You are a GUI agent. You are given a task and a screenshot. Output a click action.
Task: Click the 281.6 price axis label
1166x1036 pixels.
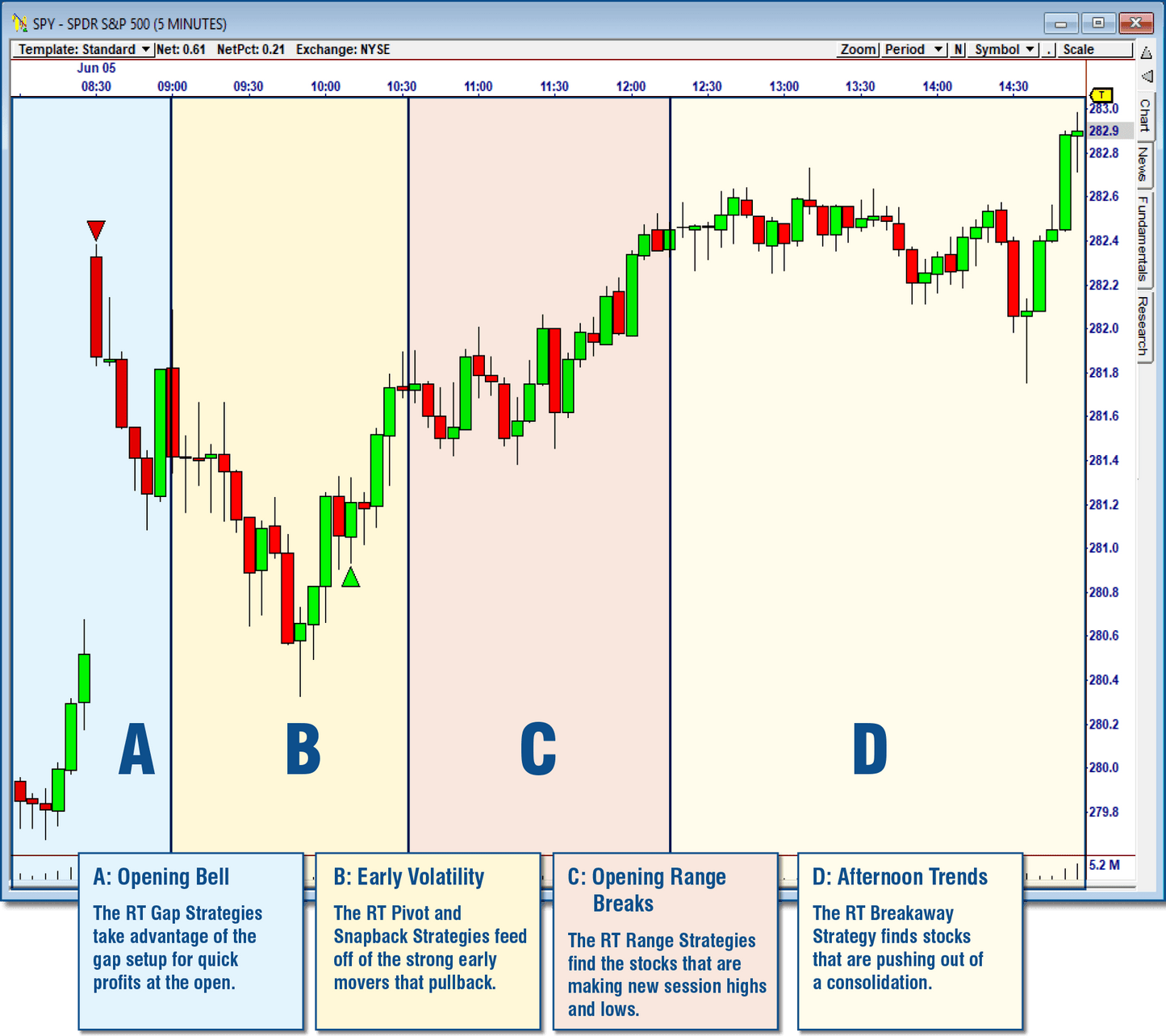pos(1104,416)
